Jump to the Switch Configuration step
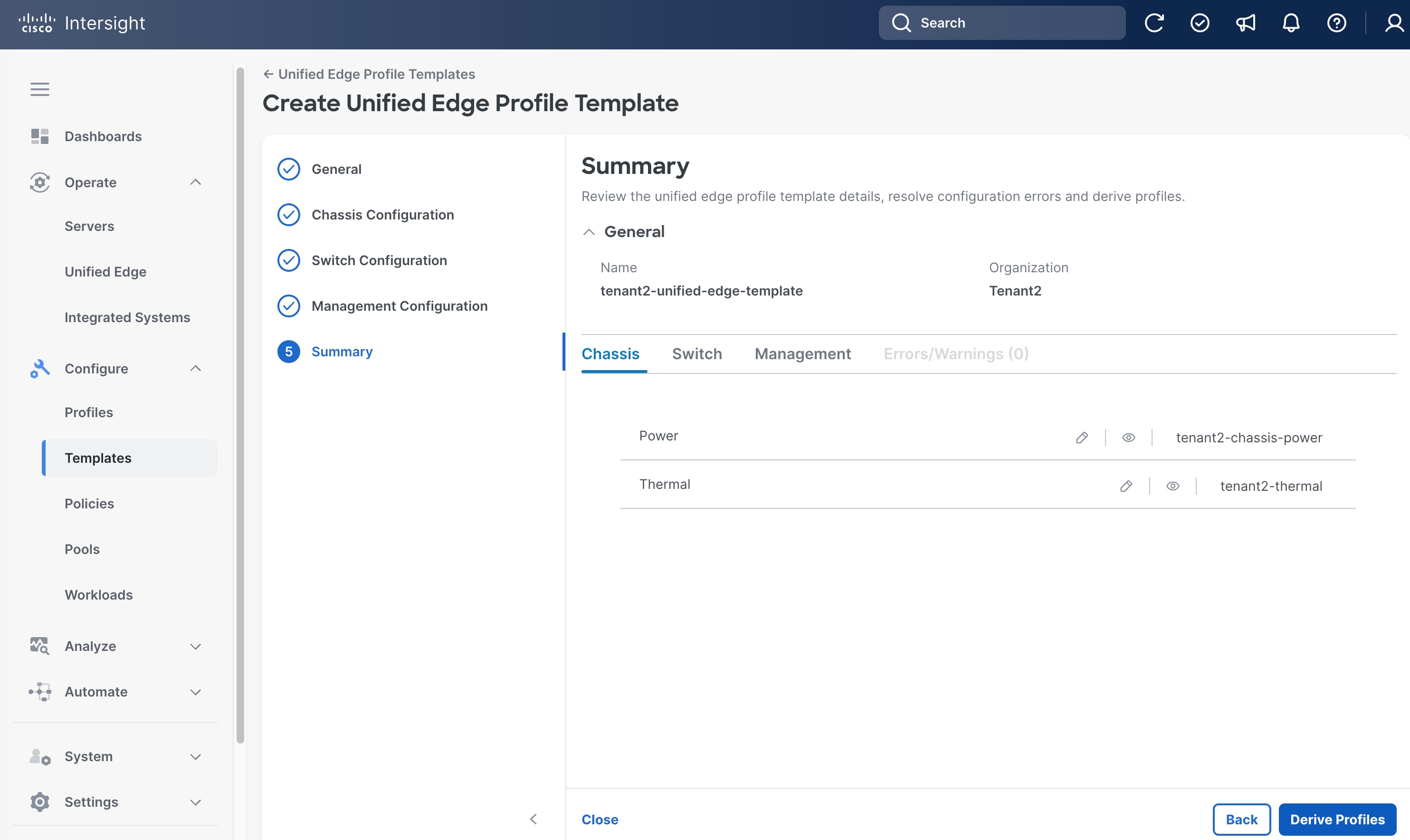 tap(379, 260)
